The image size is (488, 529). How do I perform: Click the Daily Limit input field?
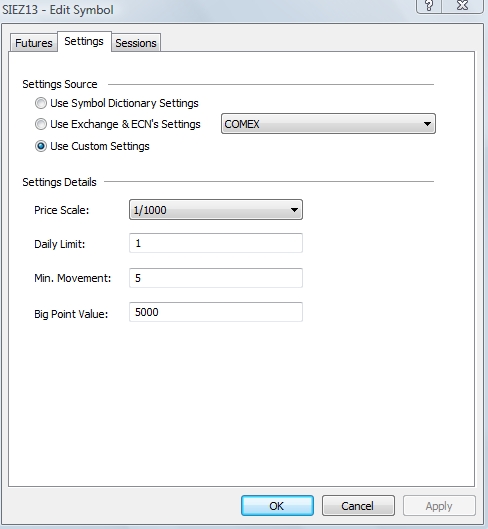tap(216, 243)
